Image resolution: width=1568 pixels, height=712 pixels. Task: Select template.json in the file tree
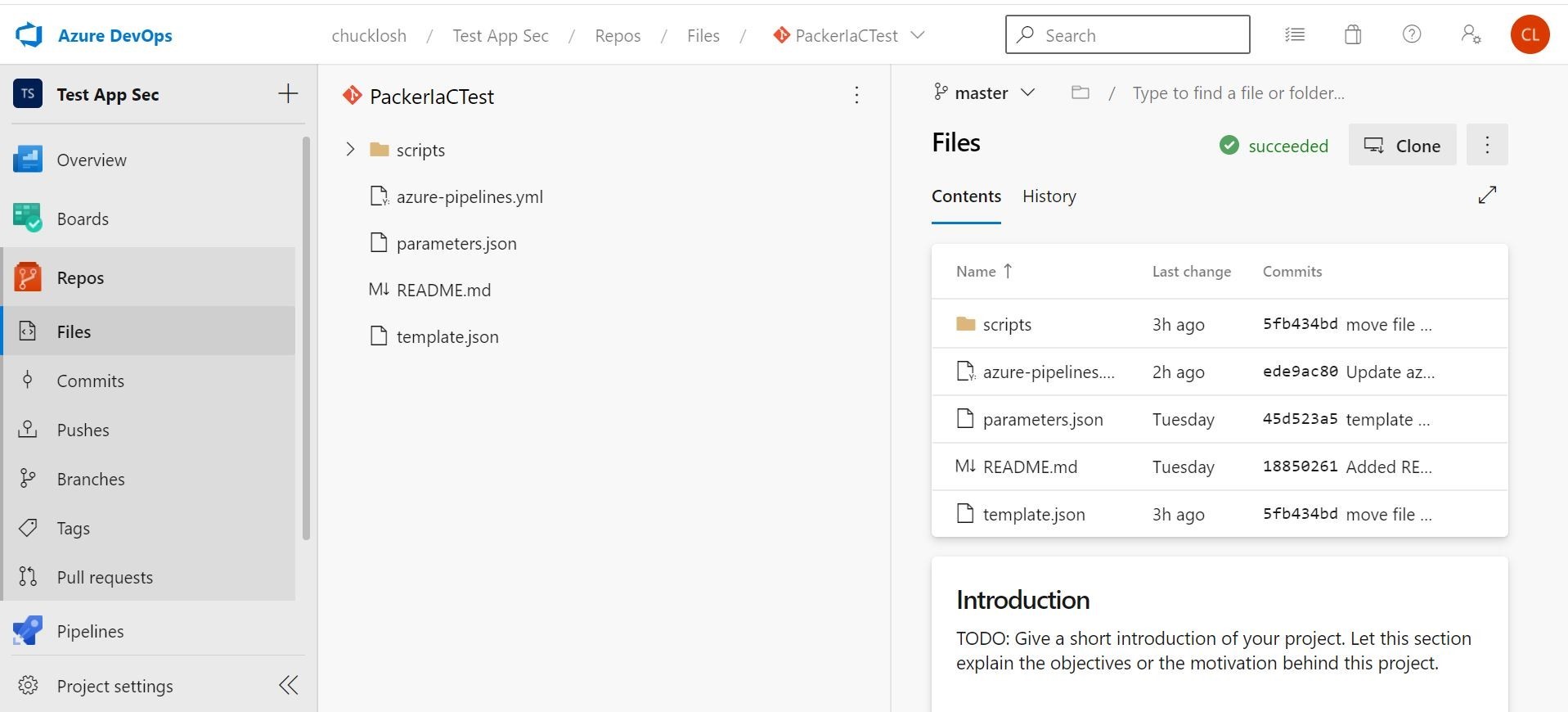point(447,336)
